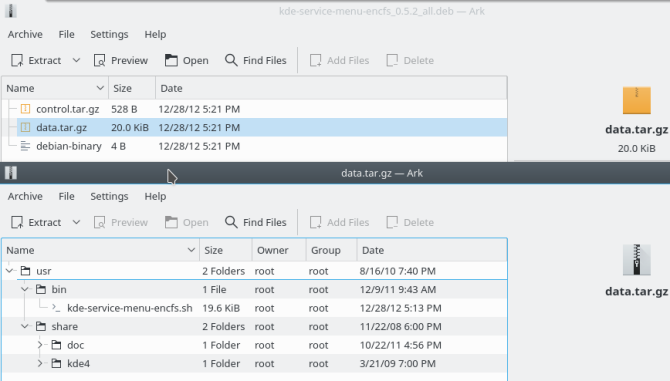Click zipper data.tar.gz archive thumbnail

click(637, 260)
